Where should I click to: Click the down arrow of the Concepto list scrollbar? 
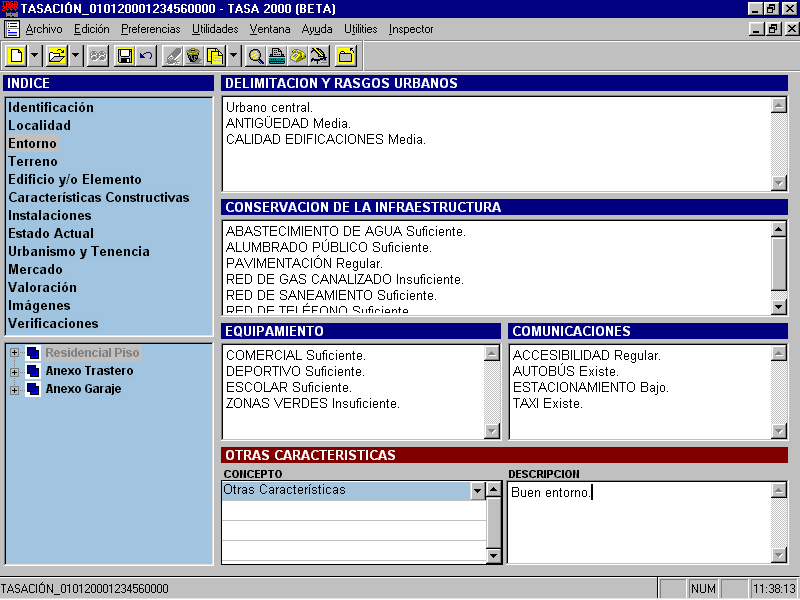coord(494,556)
